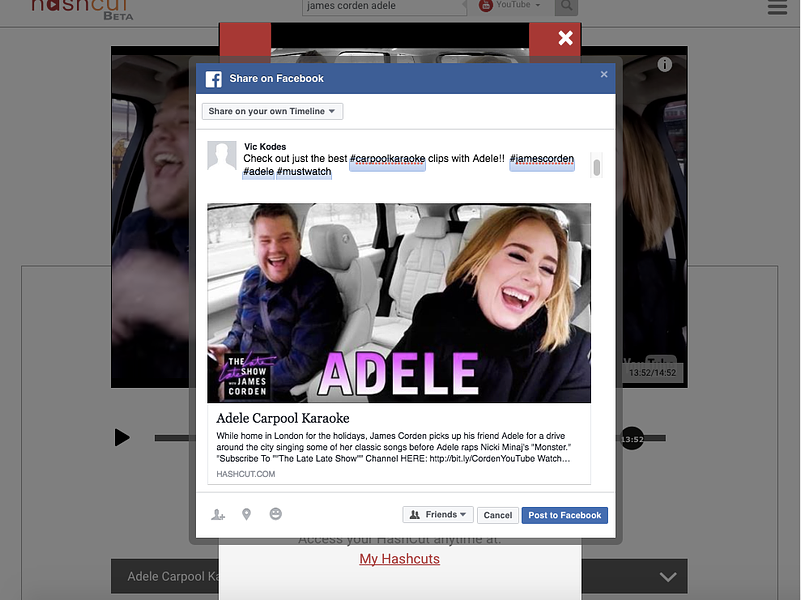This screenshot has width=801, height=600.
Task: Add a feeling with smiley icon
Action: (x=275, y=514)
